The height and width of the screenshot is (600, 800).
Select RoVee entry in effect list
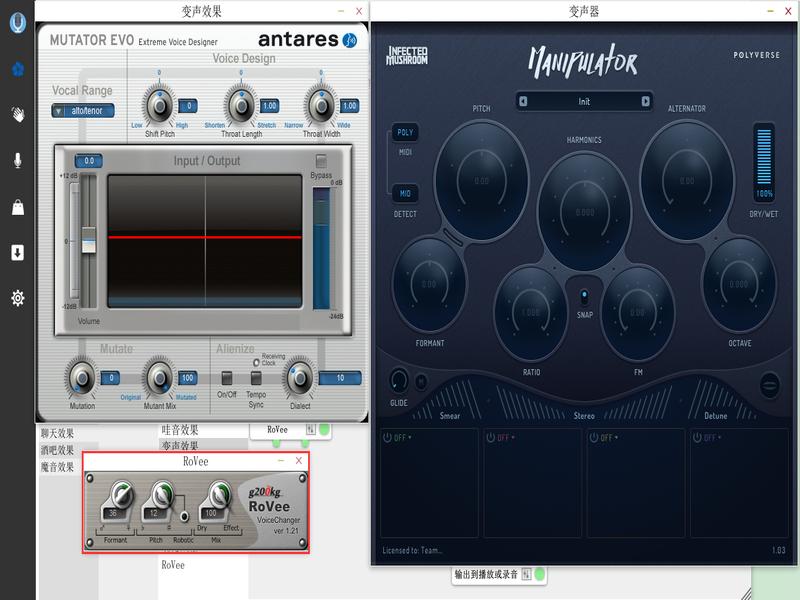click(x=173, y=565)
